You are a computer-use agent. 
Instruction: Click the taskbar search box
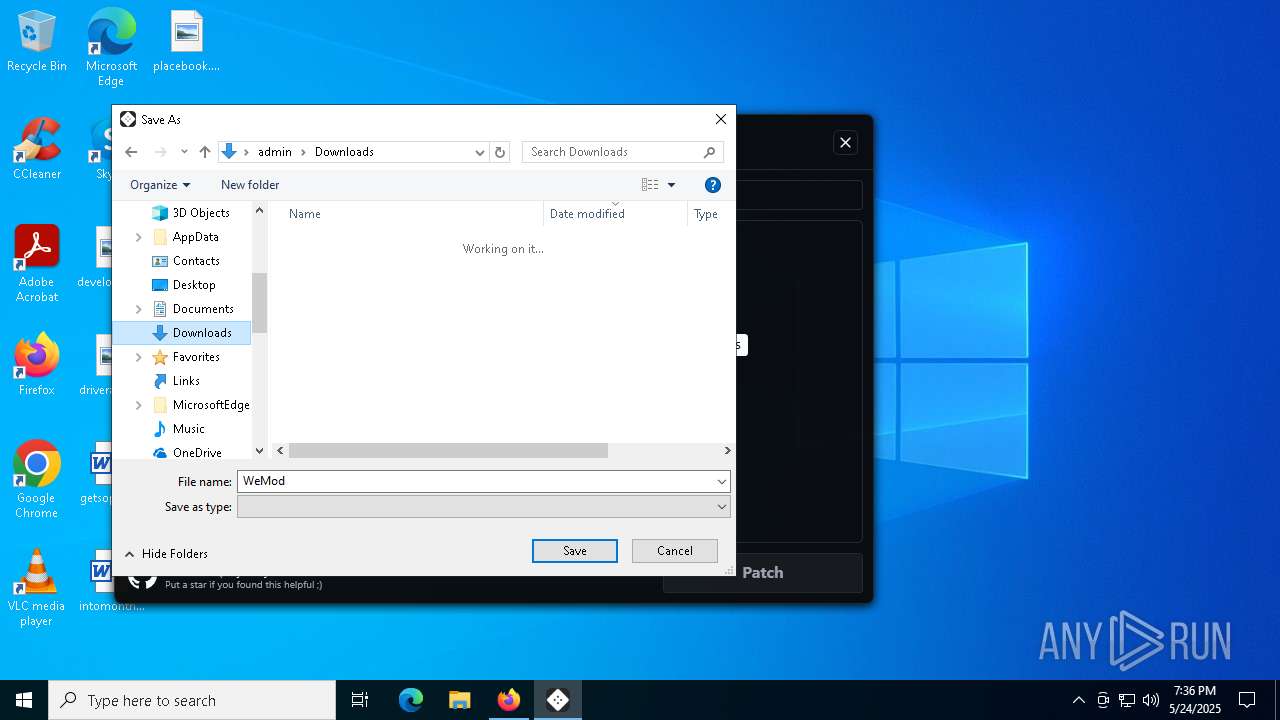click(192, 700)
